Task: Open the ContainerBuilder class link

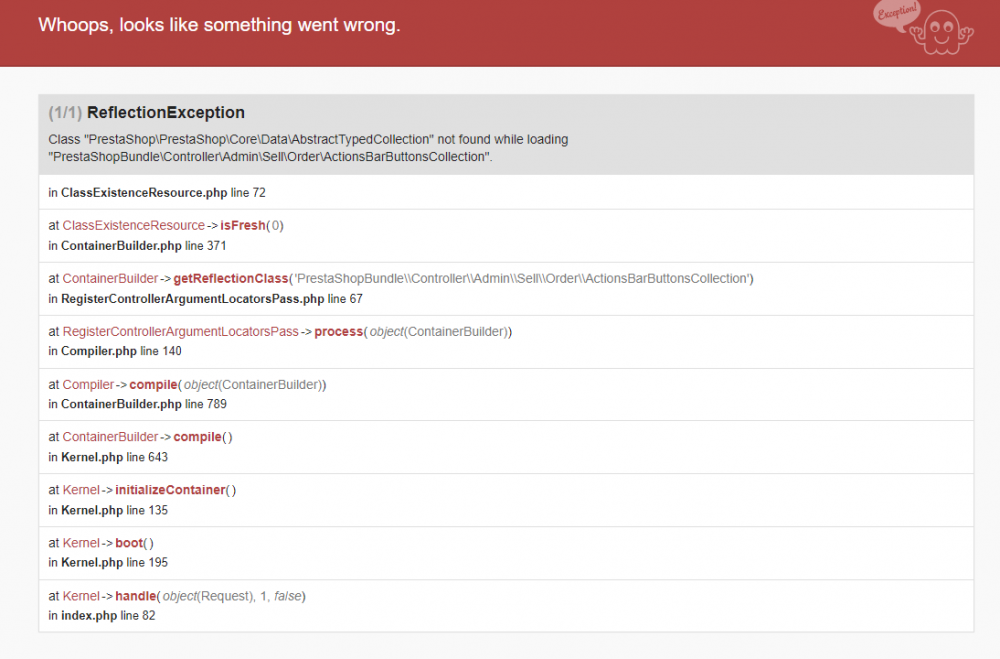Action: click(110, 278)
